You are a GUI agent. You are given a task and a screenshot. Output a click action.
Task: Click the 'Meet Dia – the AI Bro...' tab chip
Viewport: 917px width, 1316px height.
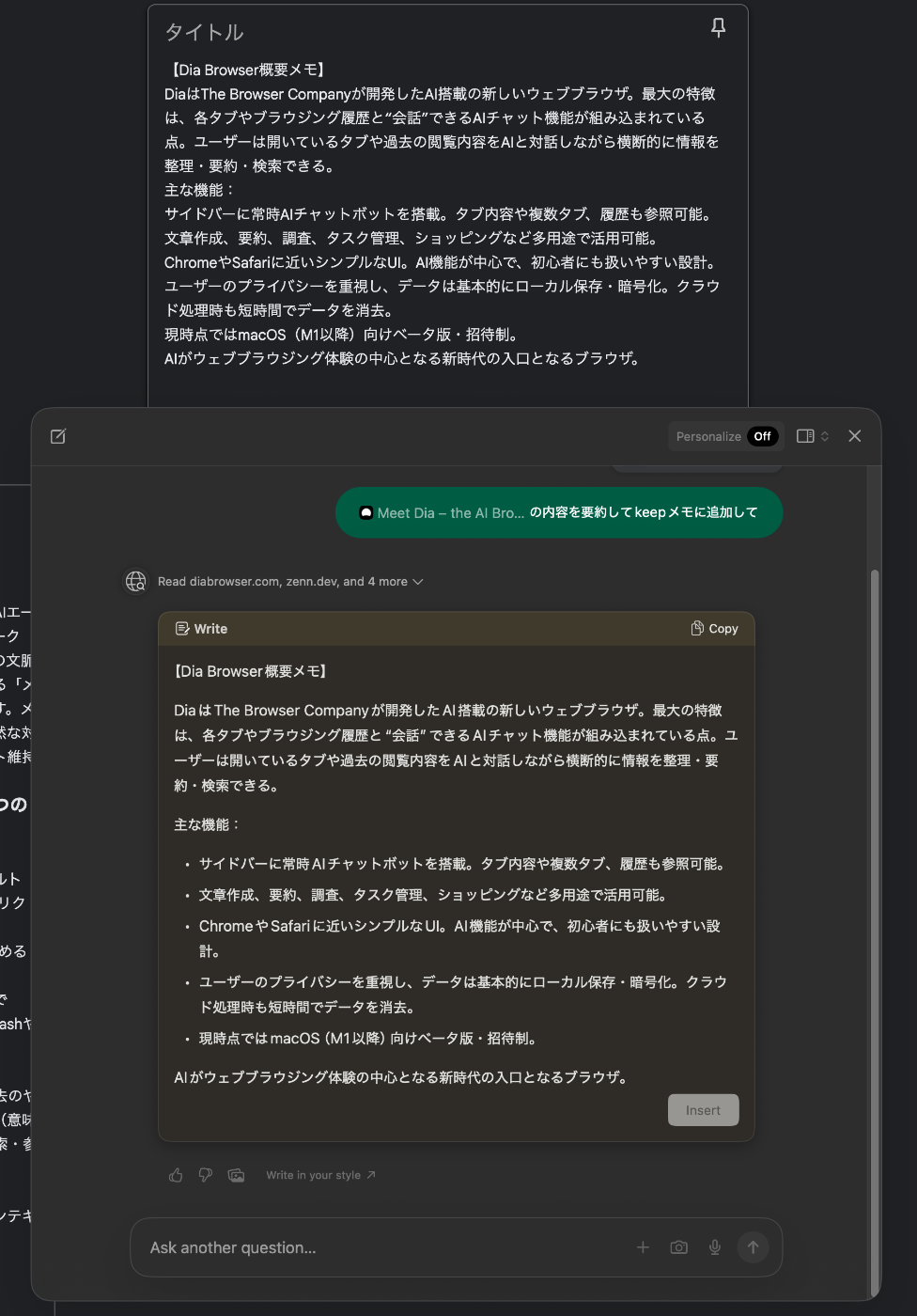[x=442, y=512]
